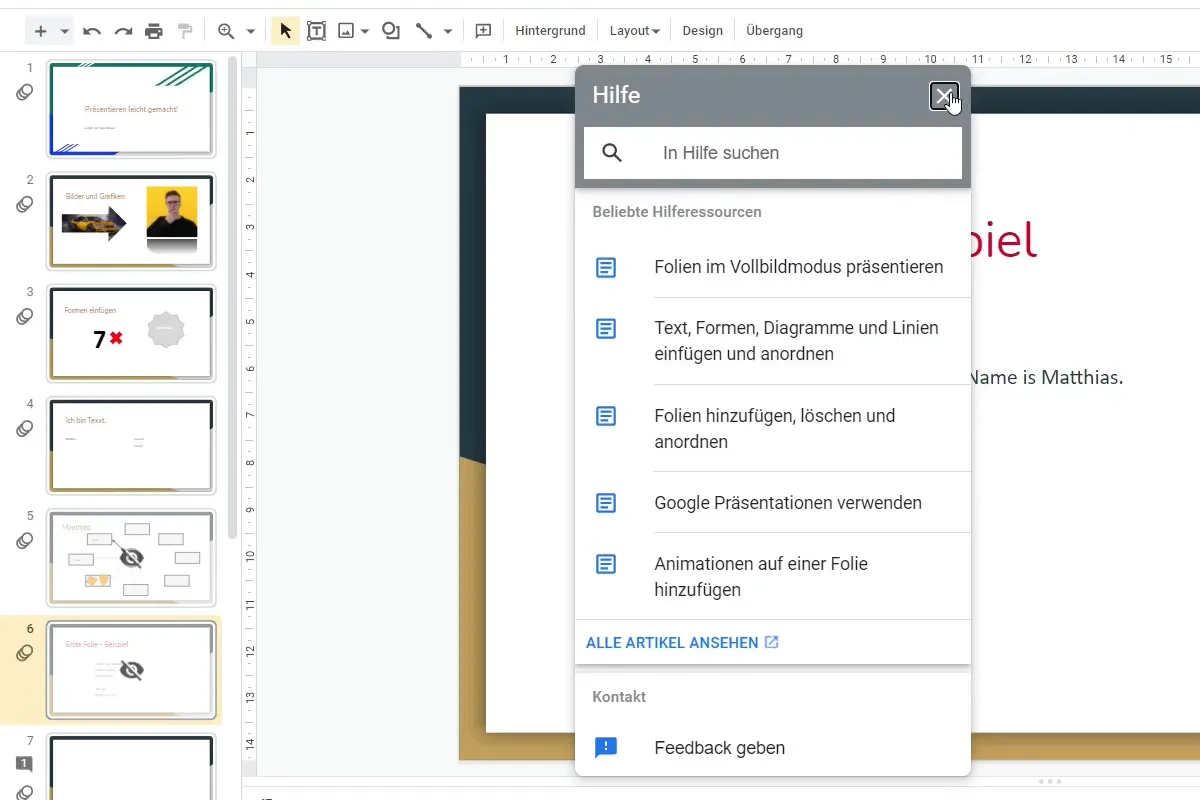Screen dimensions: 1200x800
Task: Open the Layout dropdown
Action: tap(634, 31)
